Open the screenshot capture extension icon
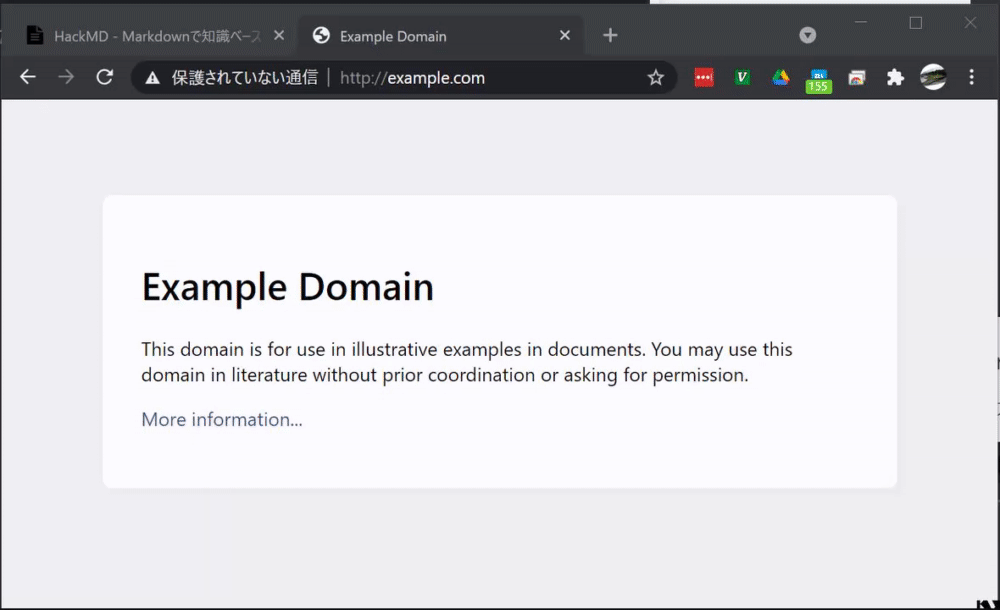 coord(857,77)
